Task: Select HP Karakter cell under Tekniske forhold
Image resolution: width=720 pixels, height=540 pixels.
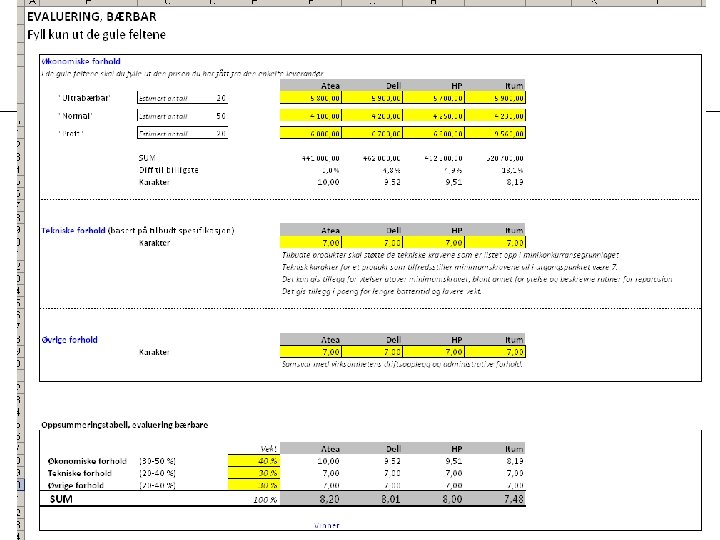Action: (433, 242)
